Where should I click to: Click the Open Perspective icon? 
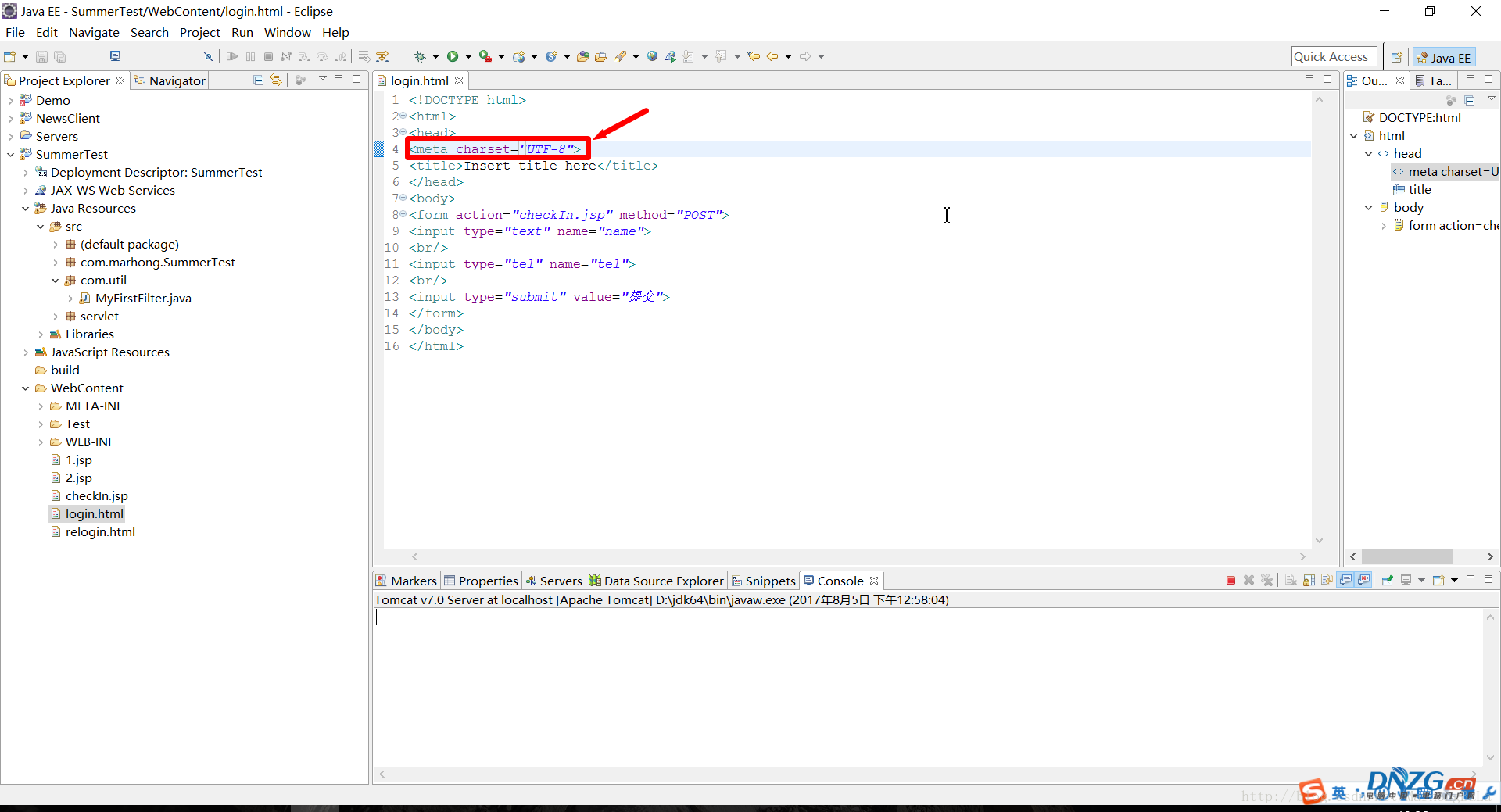click(x=1396, y=57)
